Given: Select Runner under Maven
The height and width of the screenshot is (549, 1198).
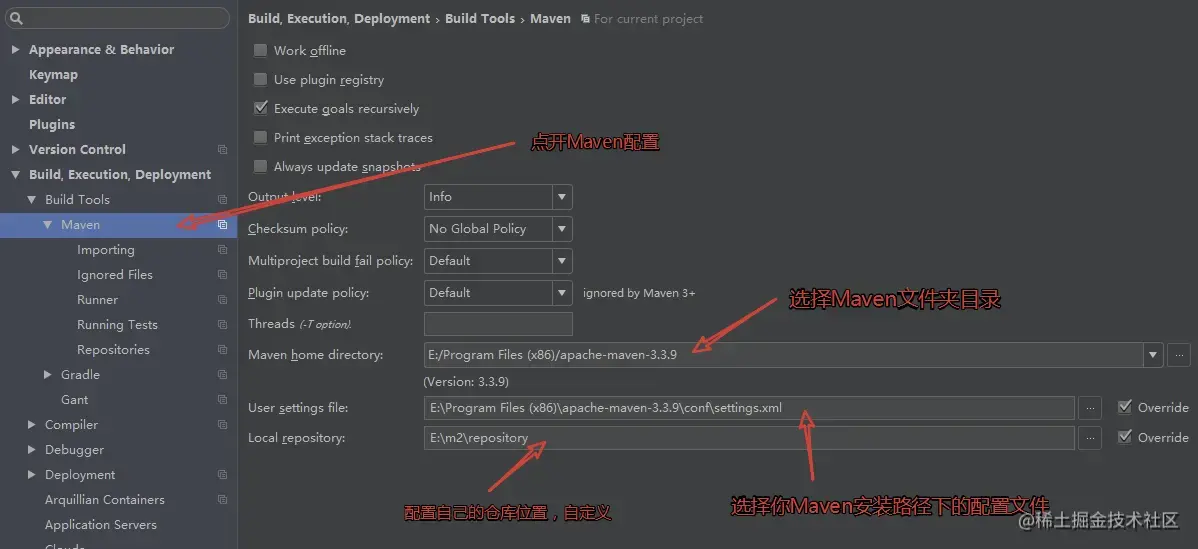Looking at the screenshot, I should [97, 300].
